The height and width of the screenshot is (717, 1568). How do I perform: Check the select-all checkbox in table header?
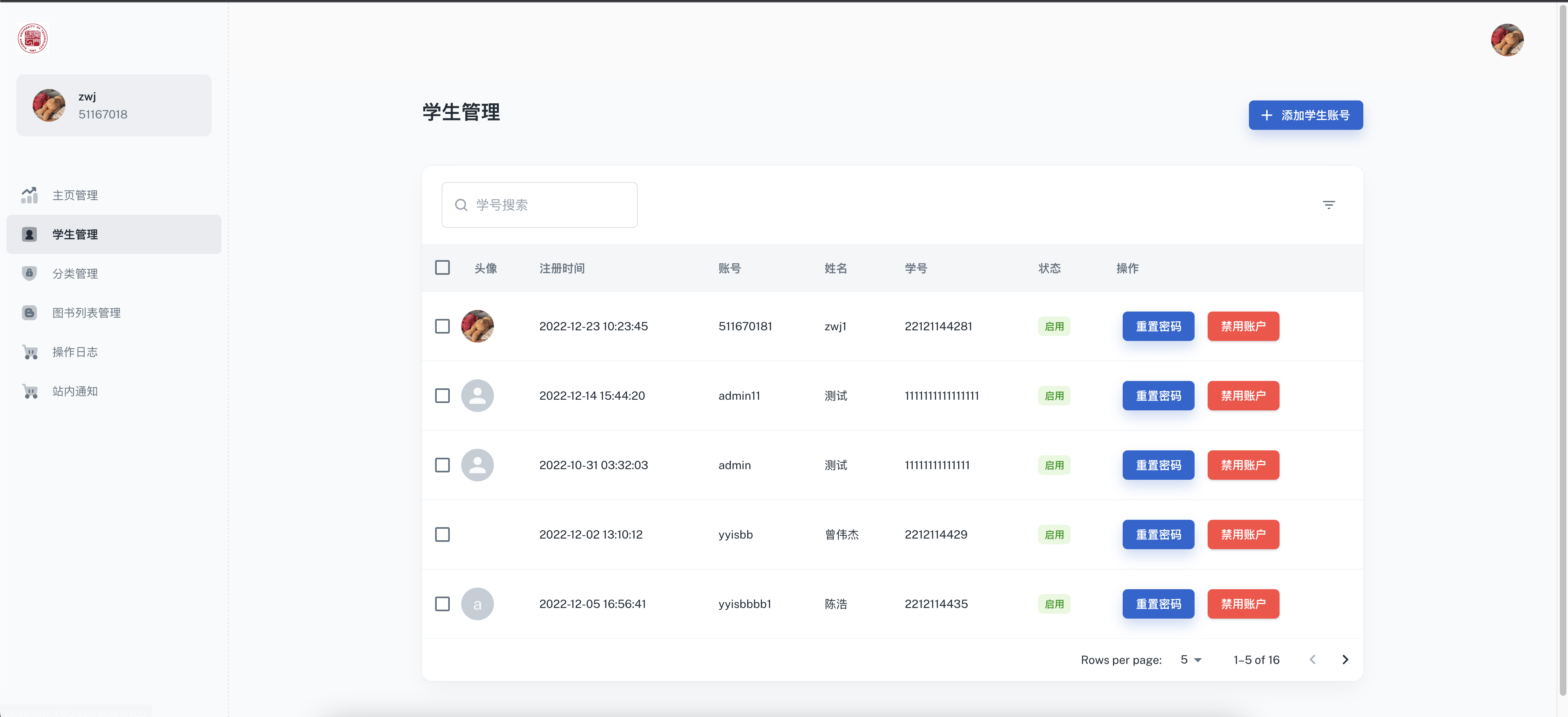click(x=442, y=267)
